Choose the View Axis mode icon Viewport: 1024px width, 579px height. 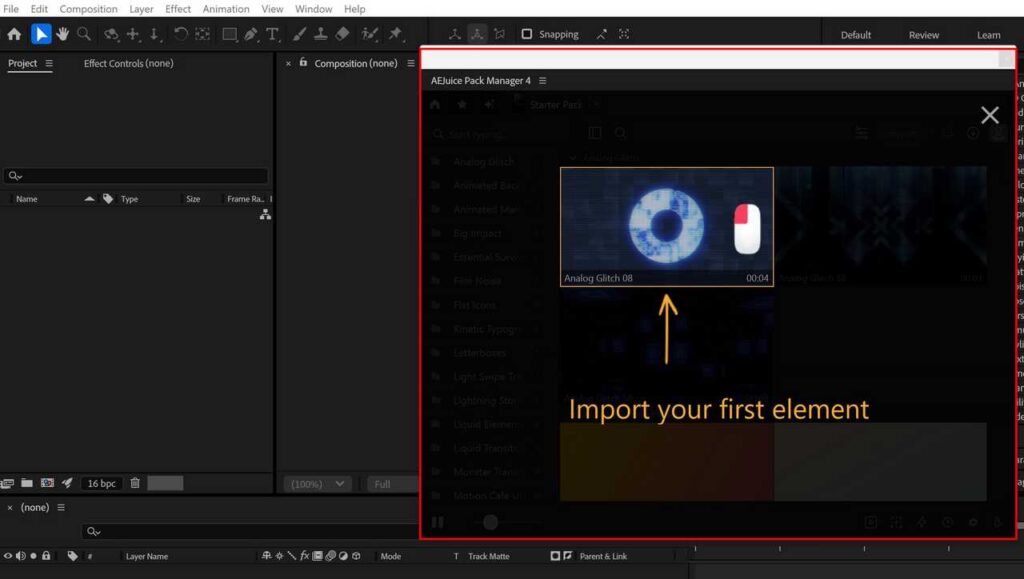click(x=500, y=34)
